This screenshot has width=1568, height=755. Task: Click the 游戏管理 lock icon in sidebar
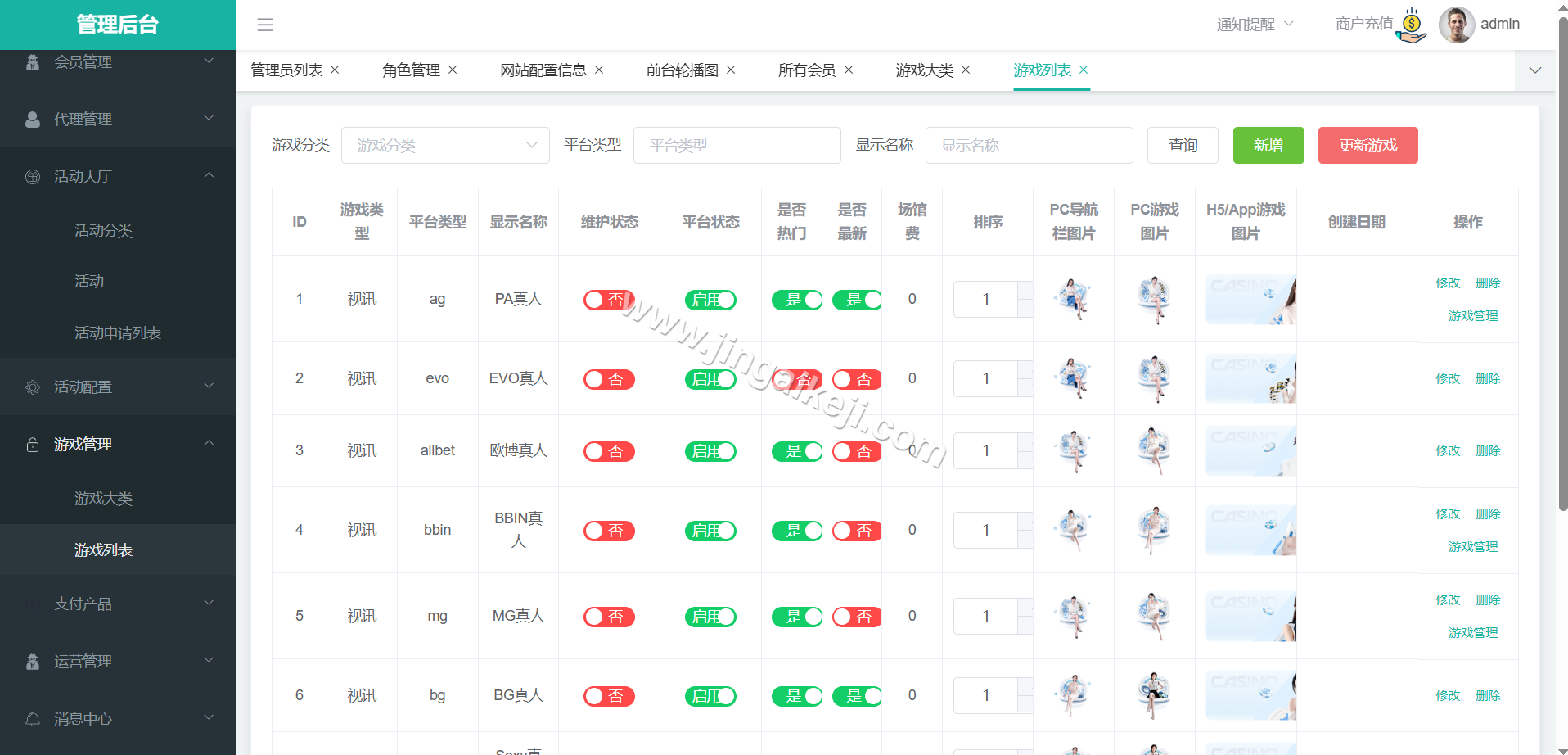[33, 444]
